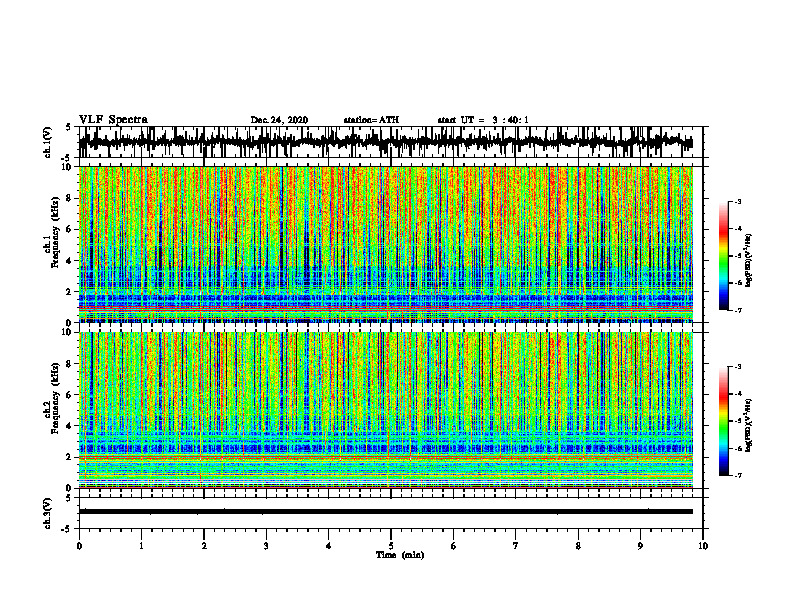Click the time-axis tick label "1"

tap(141, 546)
